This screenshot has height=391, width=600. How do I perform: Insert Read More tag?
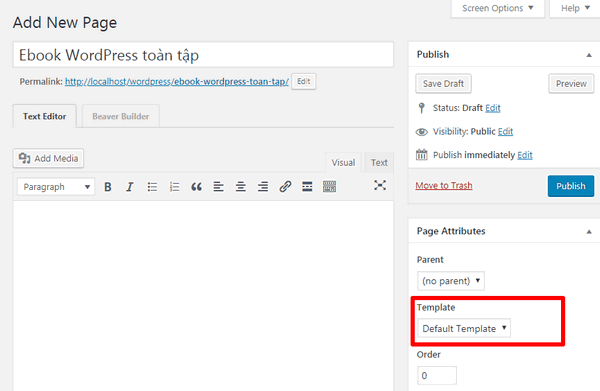coord(307,187)
